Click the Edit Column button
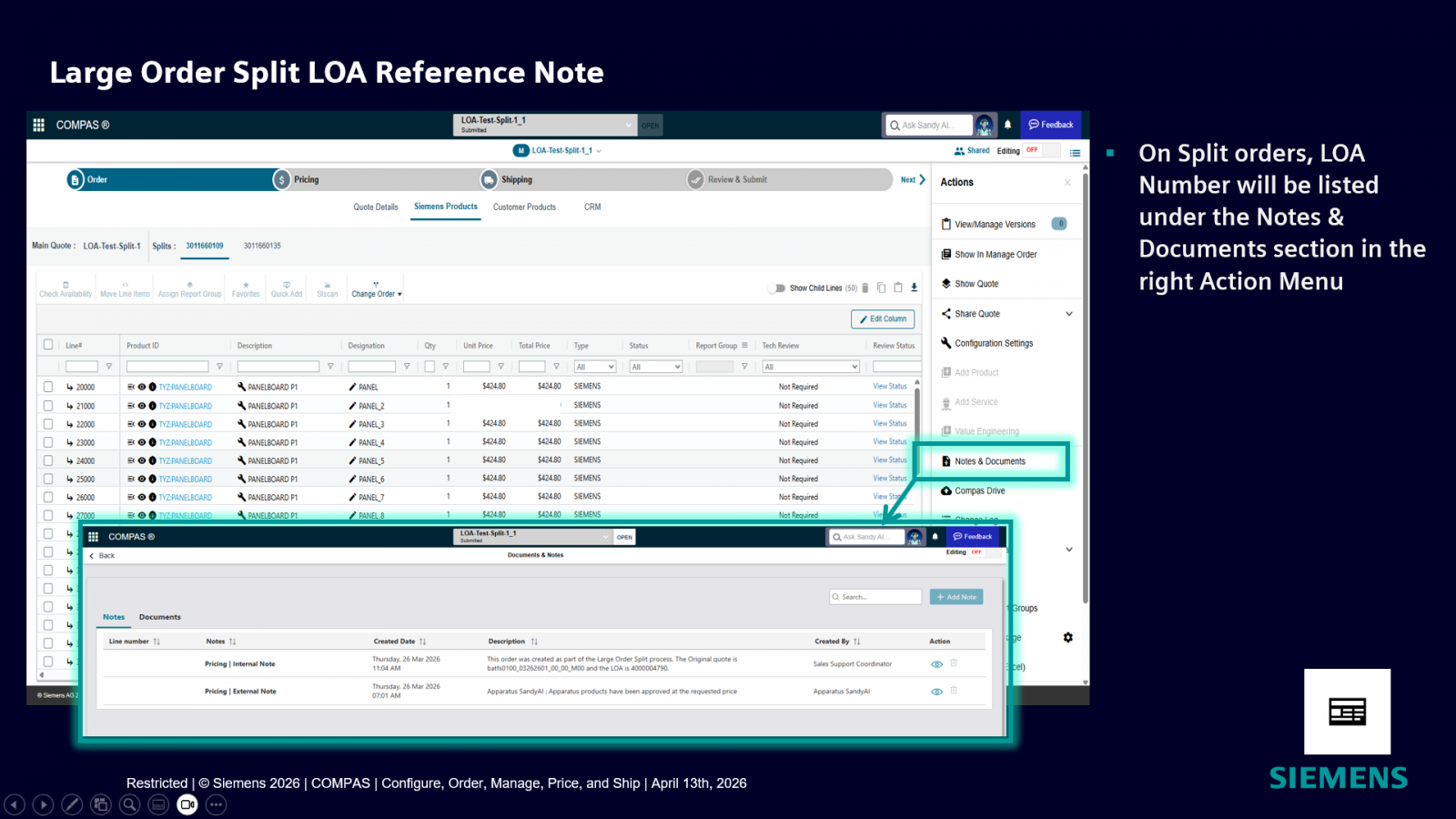The image size is (1456, 819). pyautogui.click(x=882, y=319)
